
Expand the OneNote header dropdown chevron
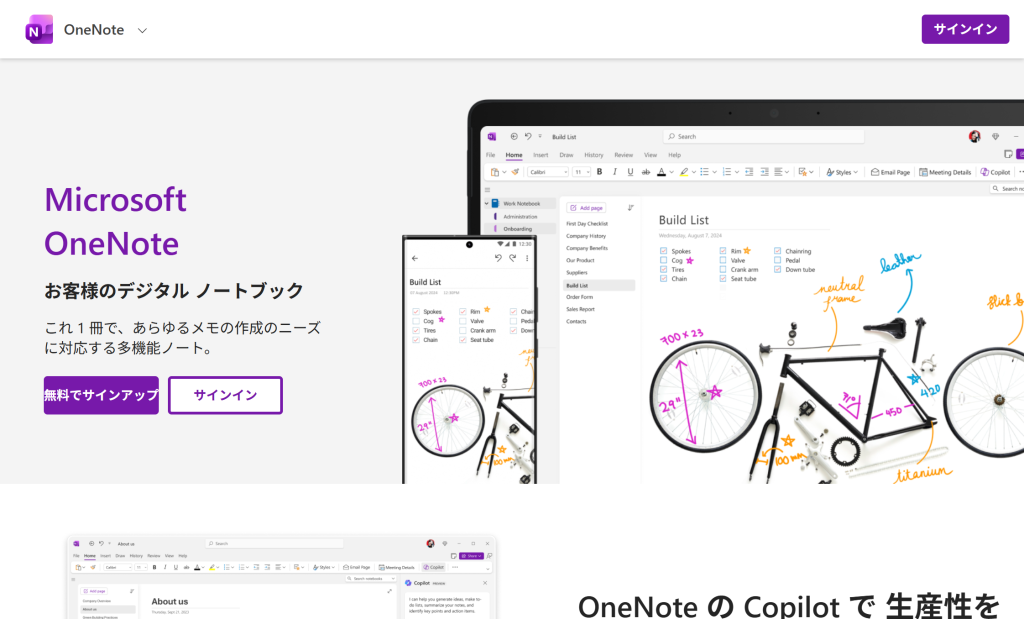142,30
